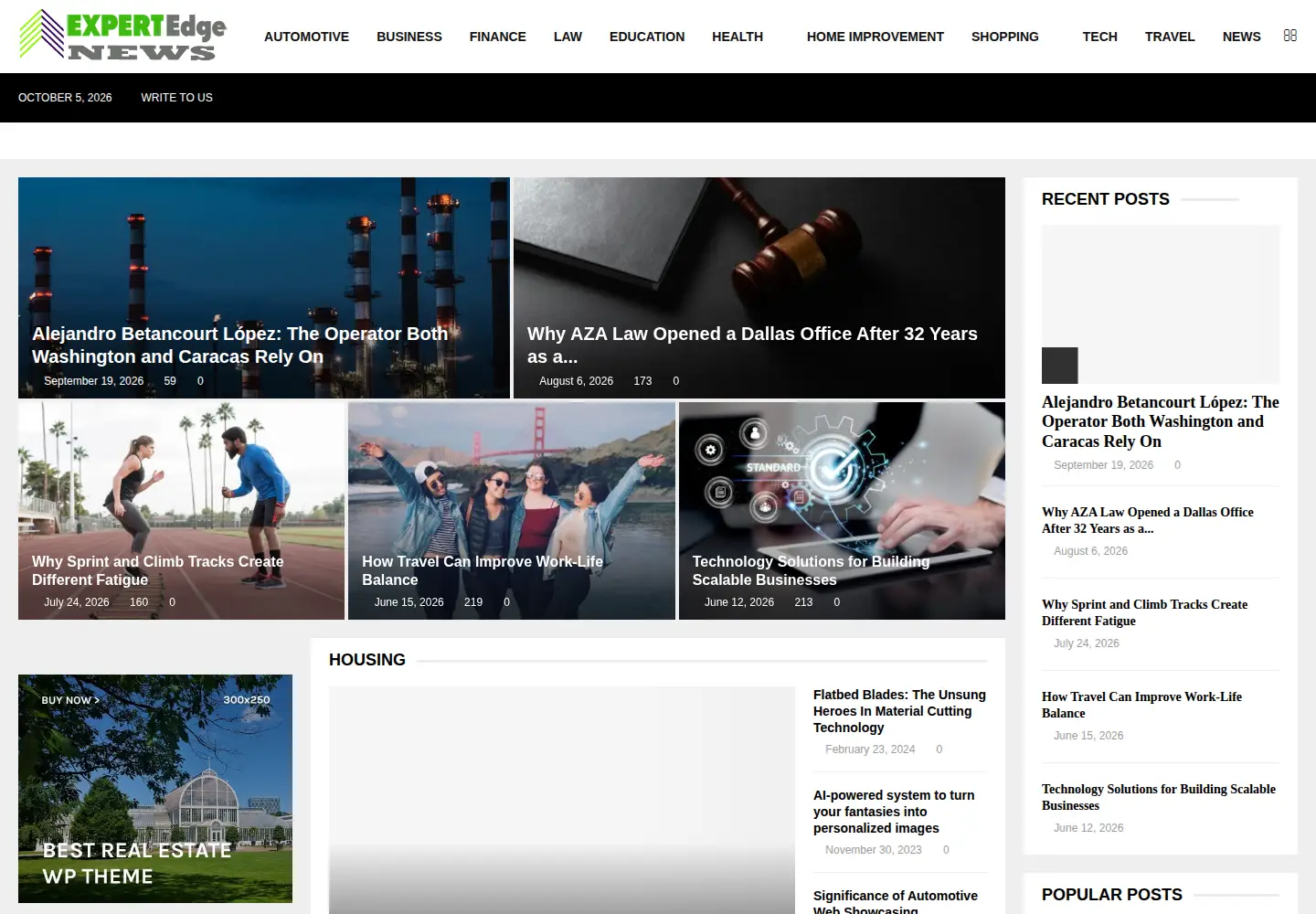Click the Recent Posts large placeholder image

pyautogui.click(x=1161, y=303)
